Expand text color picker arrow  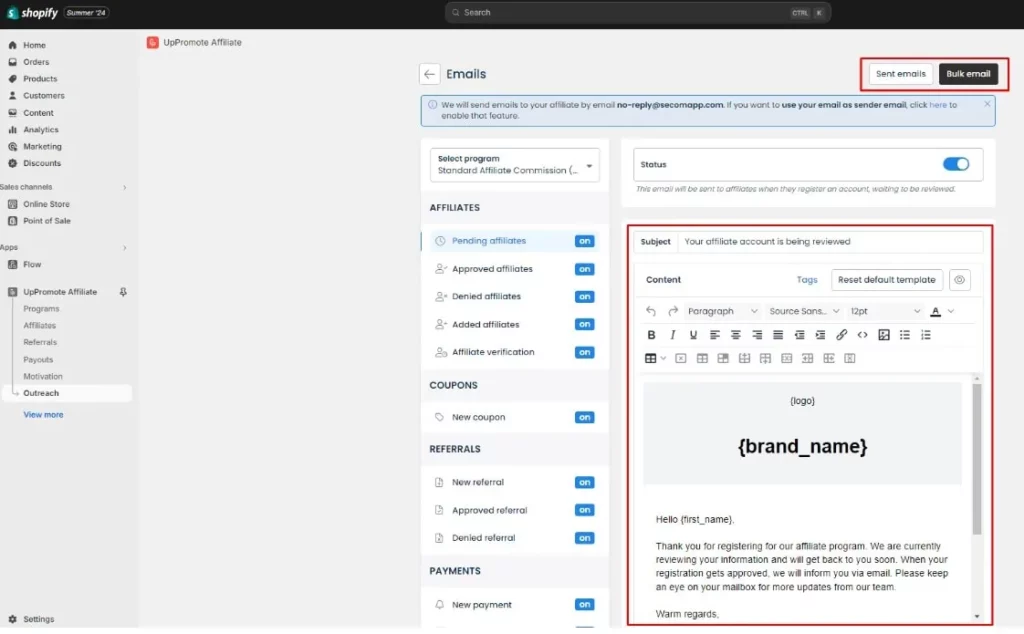coord(951,311)
